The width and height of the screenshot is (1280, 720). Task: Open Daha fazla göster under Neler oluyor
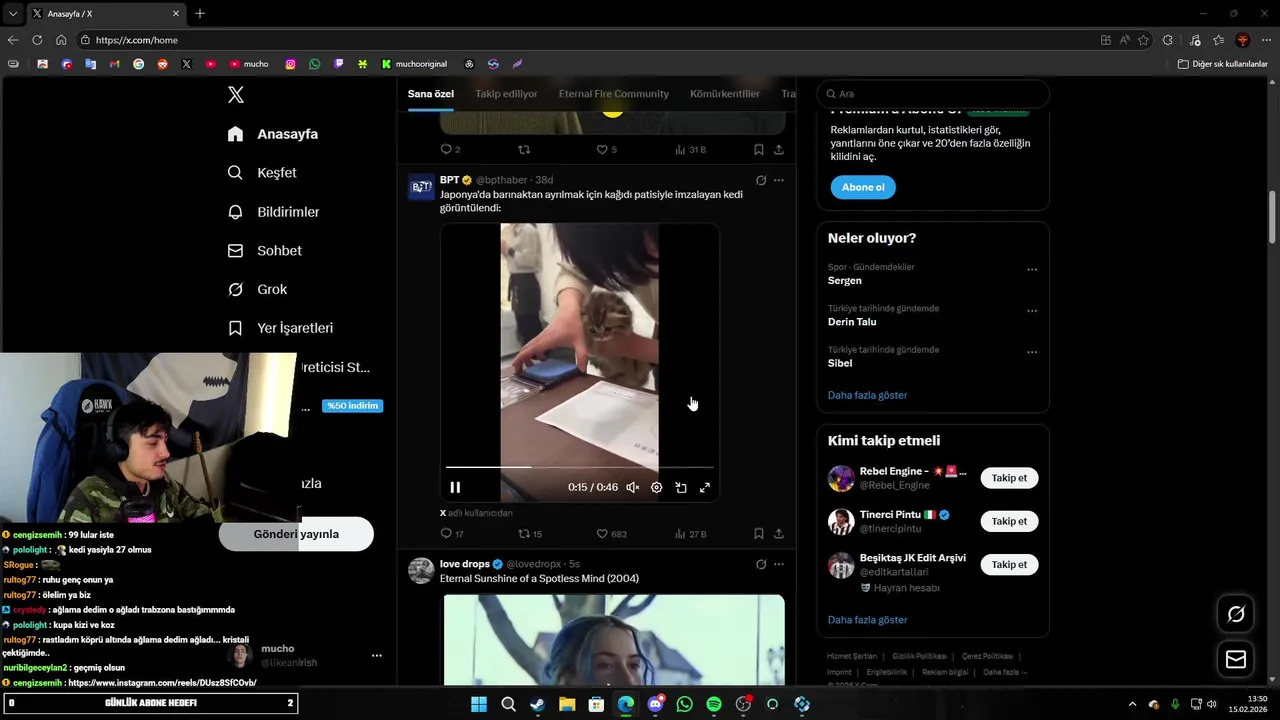(867, 395)
